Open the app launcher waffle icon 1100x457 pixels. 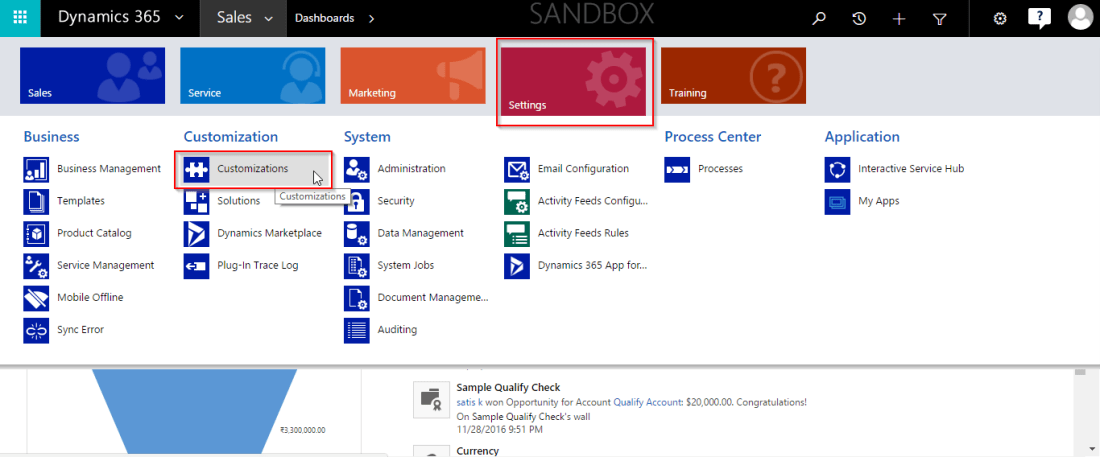[20, 18]
